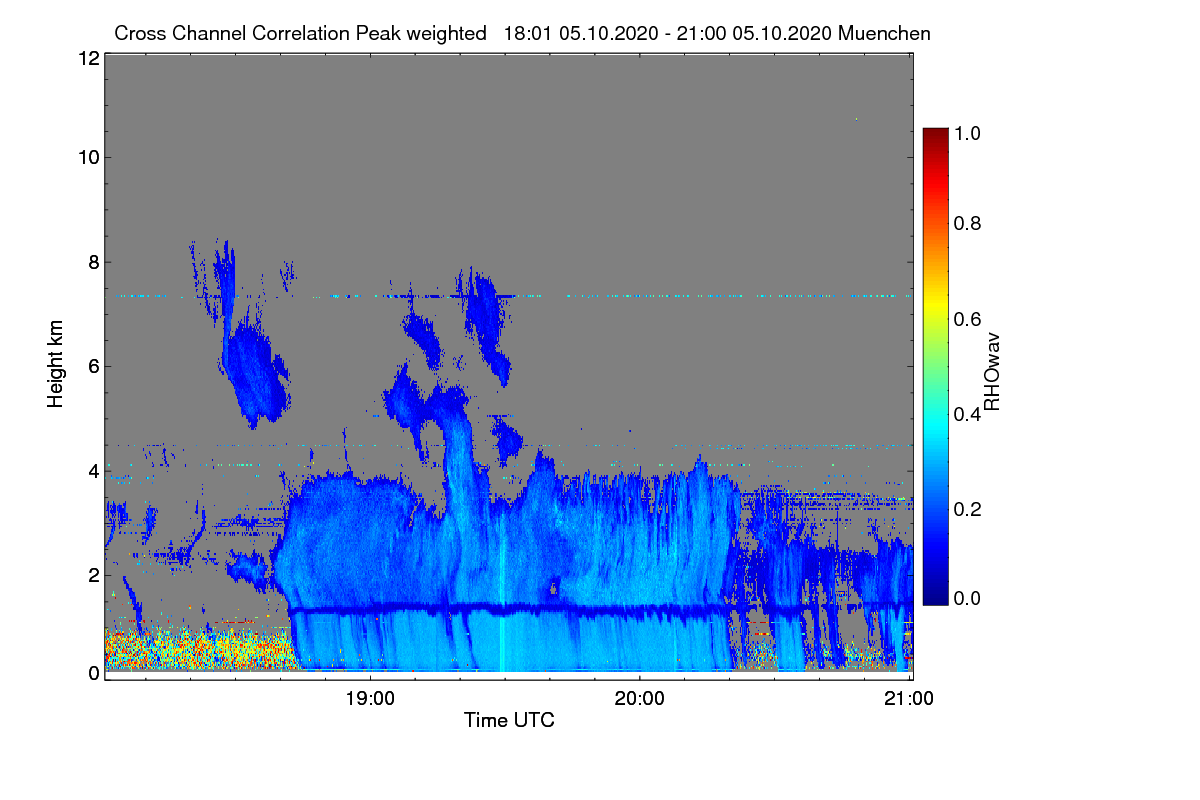The height and width of the screenshot is (800, 1200).
Task: Click the yellow section of the colorbar
Action: tap(935, 305)
